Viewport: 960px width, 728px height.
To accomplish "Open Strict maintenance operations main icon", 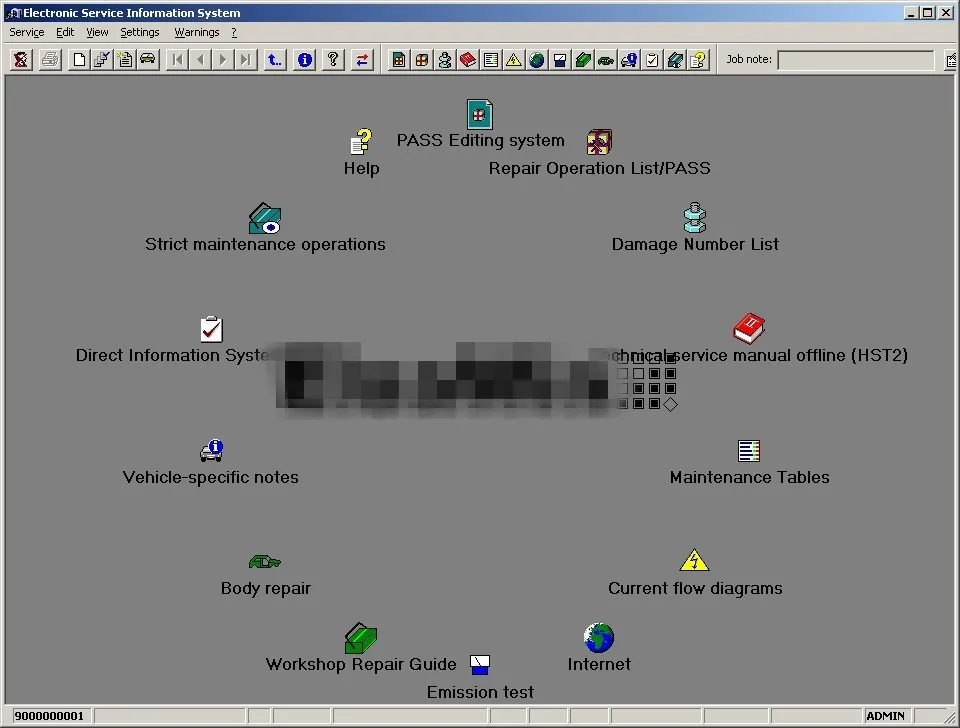I will pyautogui.click(x=264, y=219).
